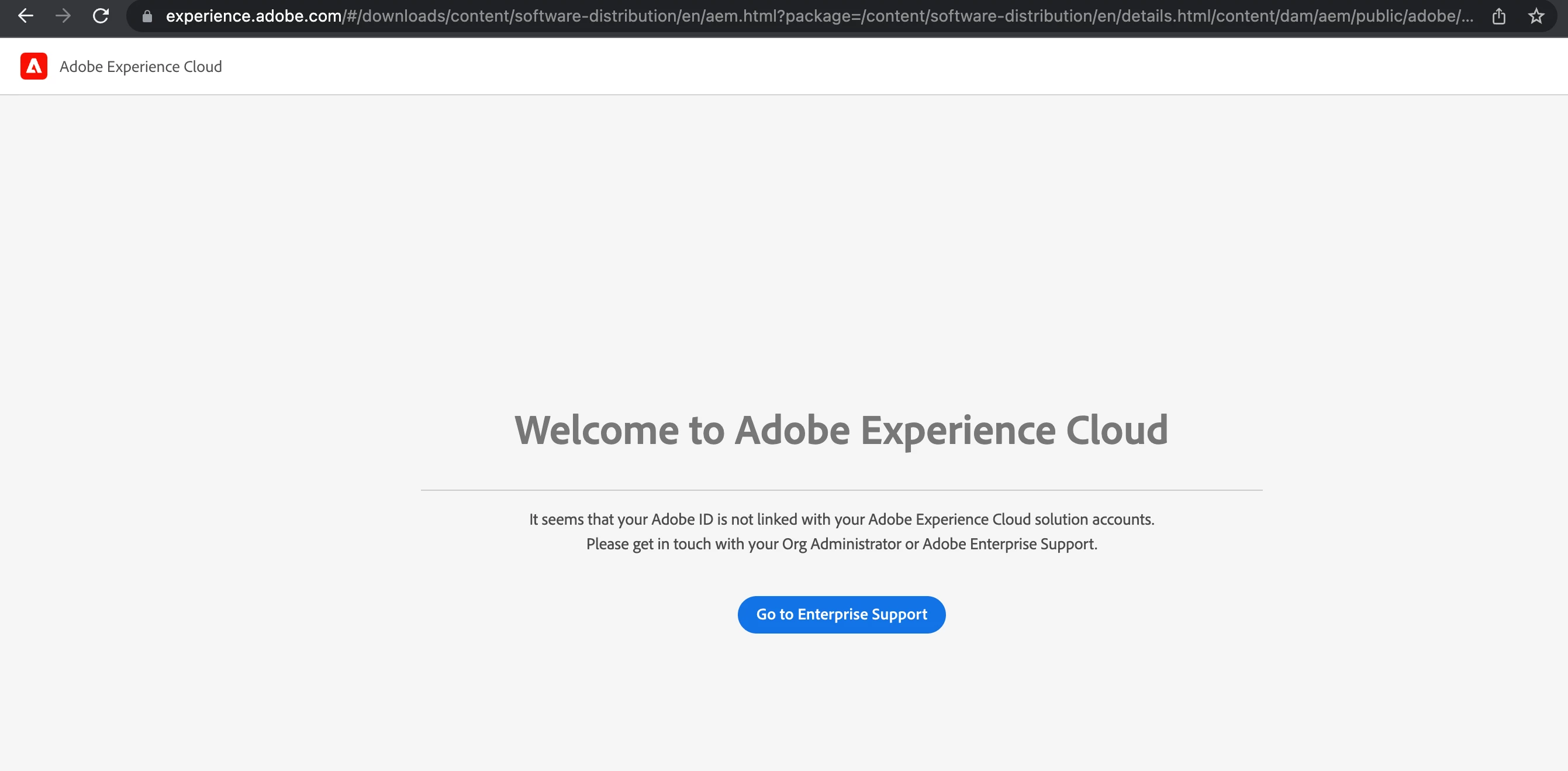Click the browser back arrow
Image resolution: width=1568 pixels, height=771 pixels.
click(25, 16)
